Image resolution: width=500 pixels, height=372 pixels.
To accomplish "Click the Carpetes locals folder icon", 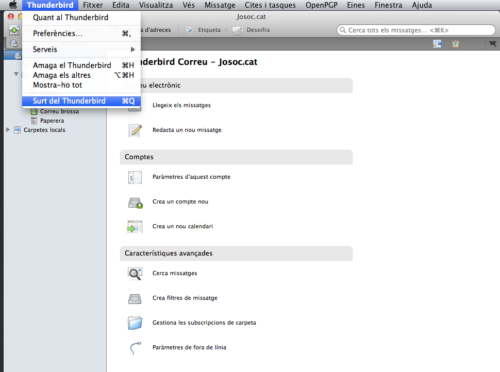I will [17, 130].
